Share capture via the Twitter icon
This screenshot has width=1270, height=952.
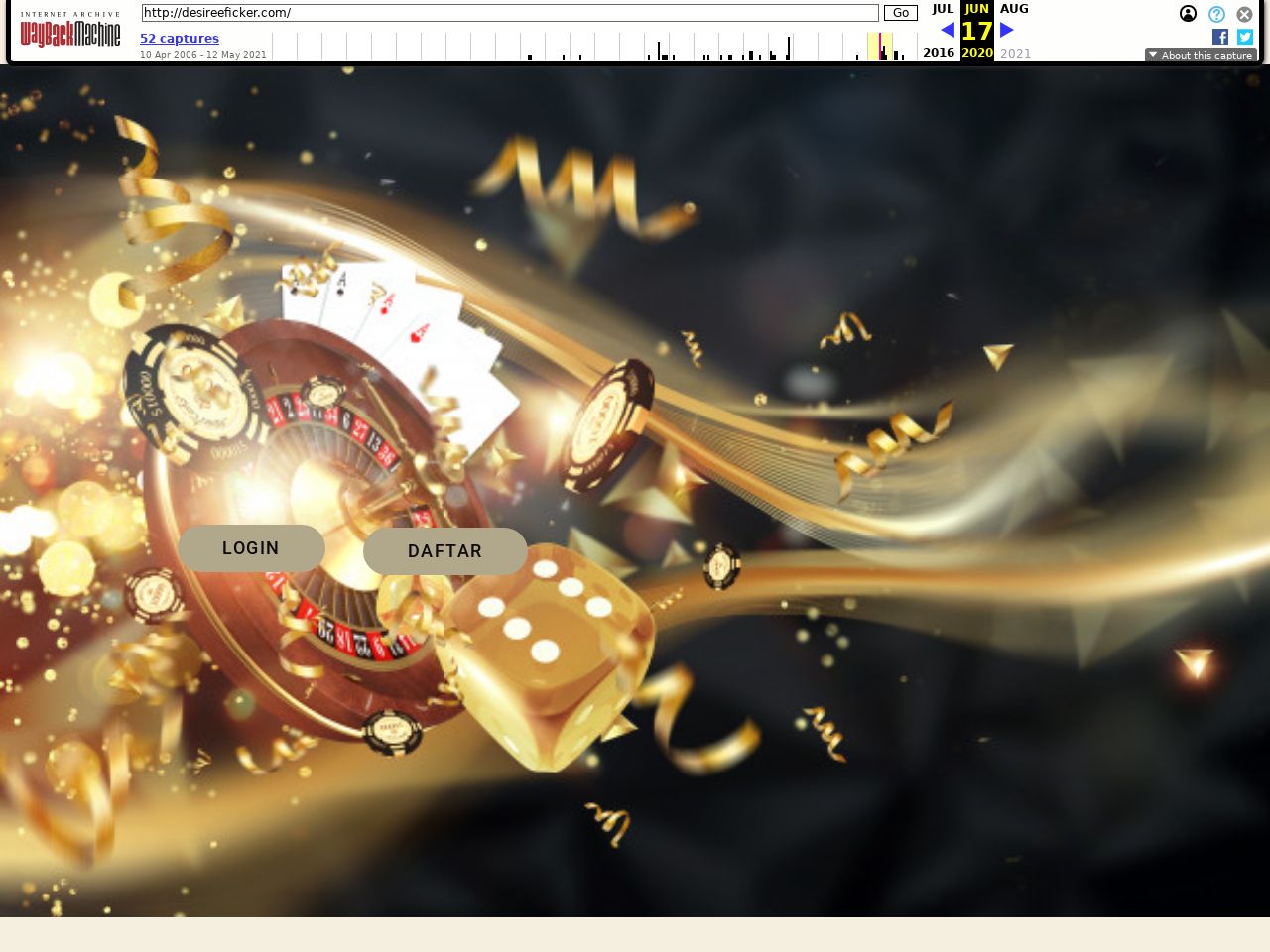(1245, 37)
